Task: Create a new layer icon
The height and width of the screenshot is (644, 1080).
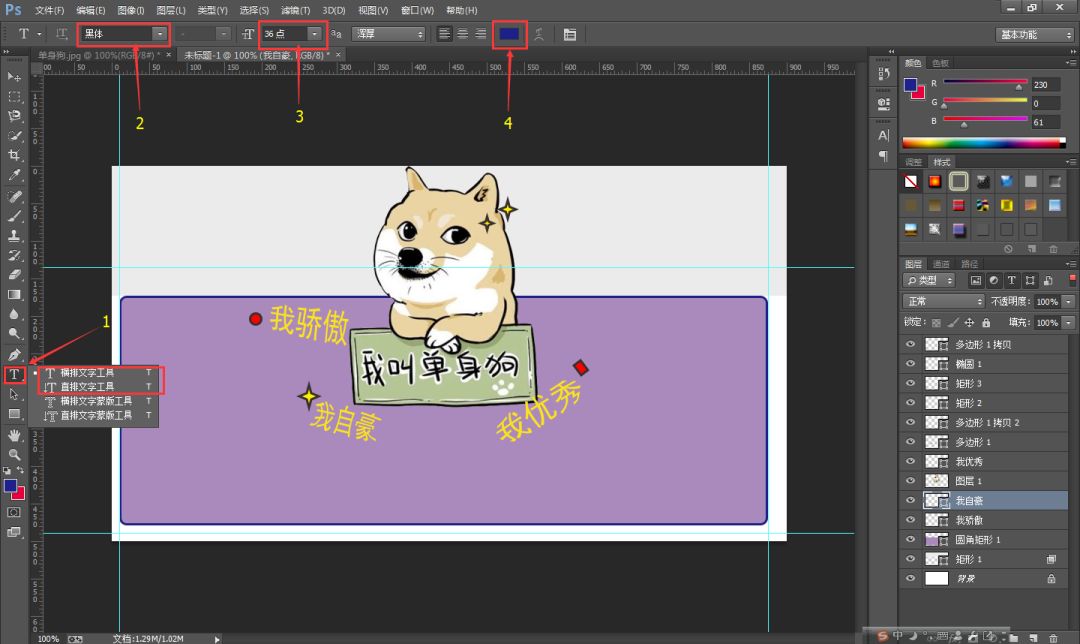Action: (x=1033, y=639)
